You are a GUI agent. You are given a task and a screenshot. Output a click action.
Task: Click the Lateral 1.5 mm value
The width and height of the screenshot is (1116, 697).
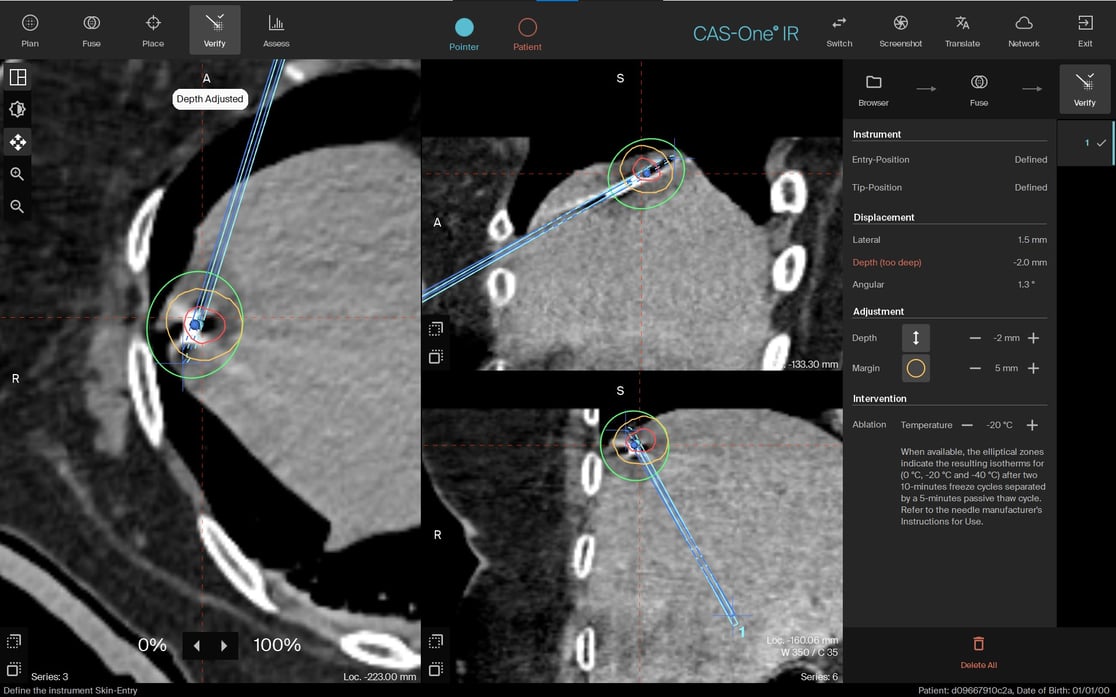tap(1032, 240)
